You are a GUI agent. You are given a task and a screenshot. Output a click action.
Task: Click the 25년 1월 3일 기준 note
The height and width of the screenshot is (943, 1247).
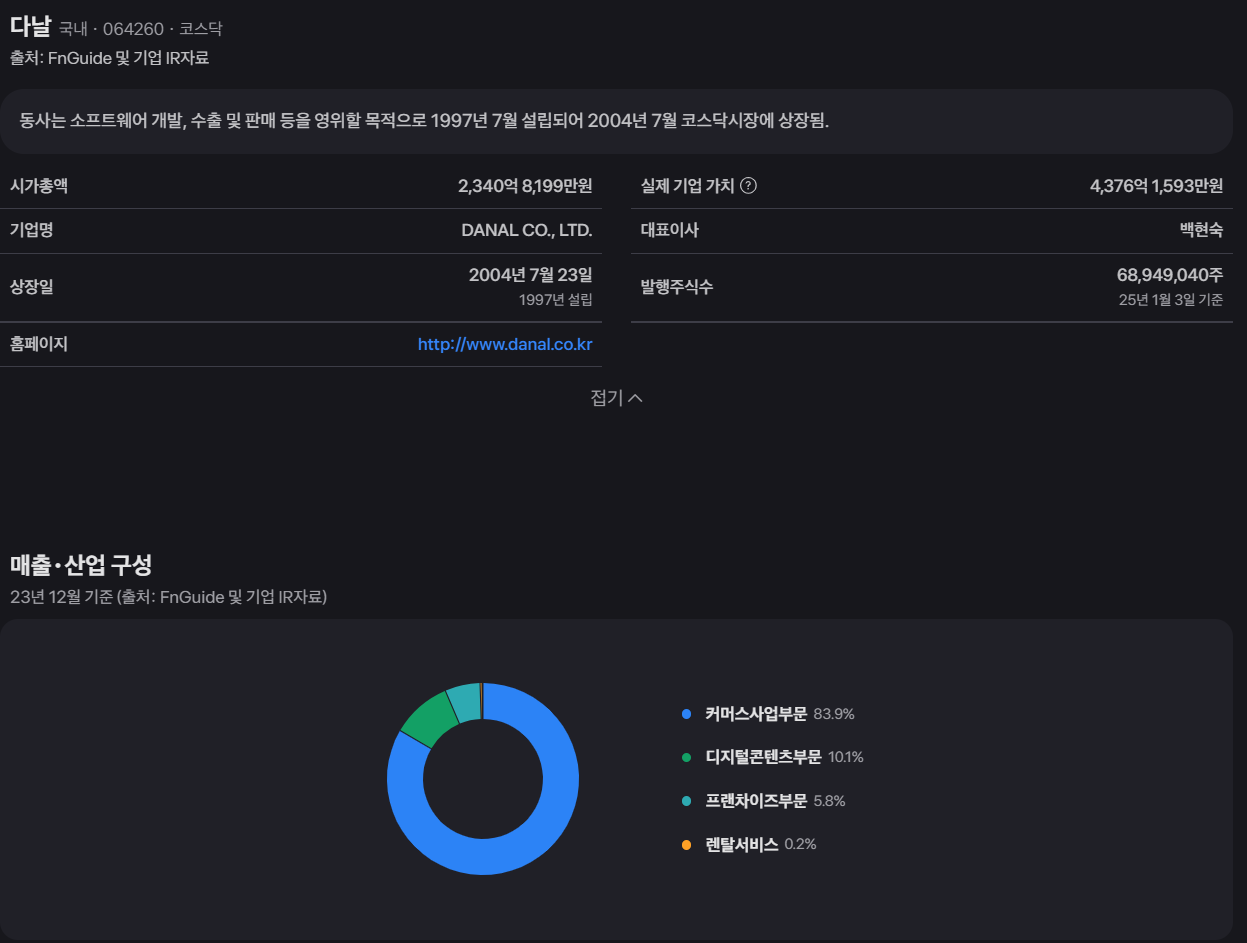[1171, 300]
